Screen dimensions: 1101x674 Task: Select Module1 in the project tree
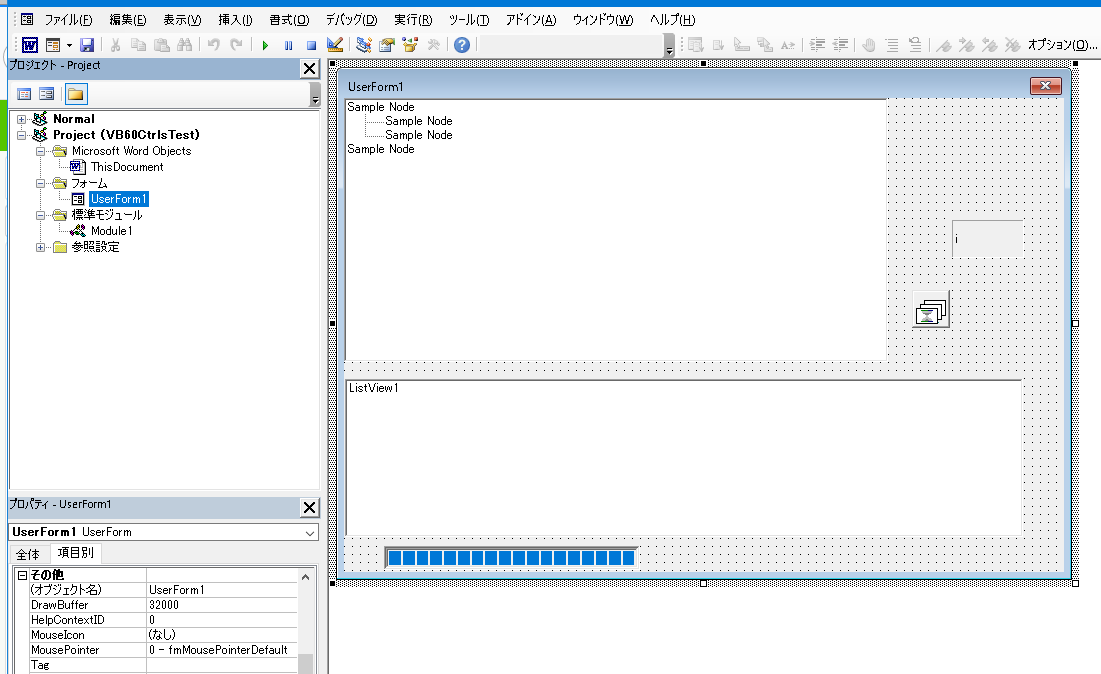(x=111, y=231)
